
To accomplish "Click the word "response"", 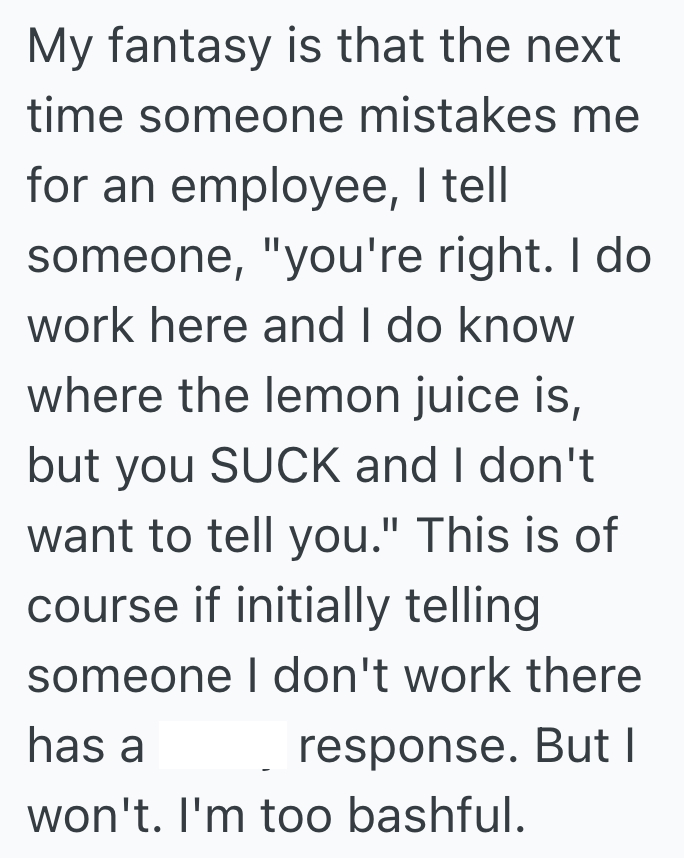I will tap(414, 748).
